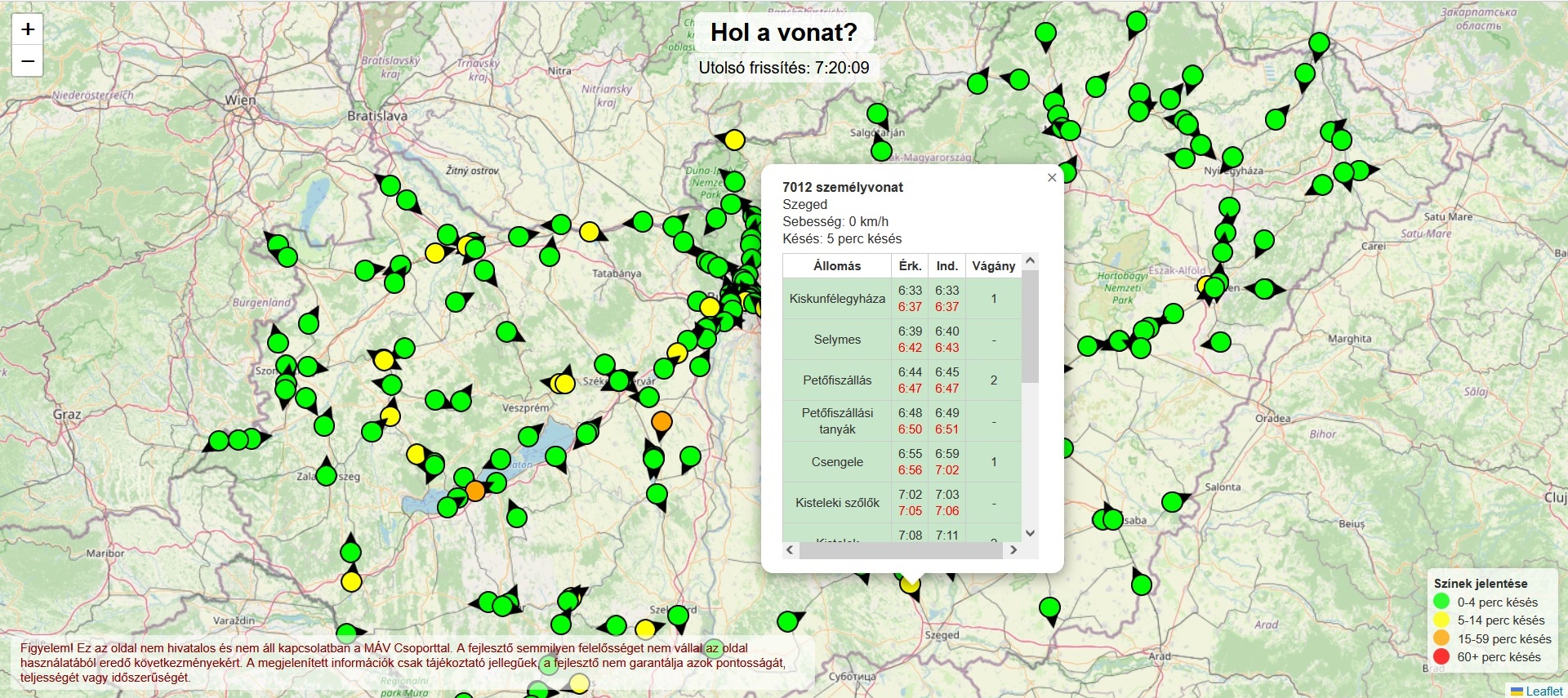Select the orange train marker south of Székesfehérvár

(x=661, y=421)
